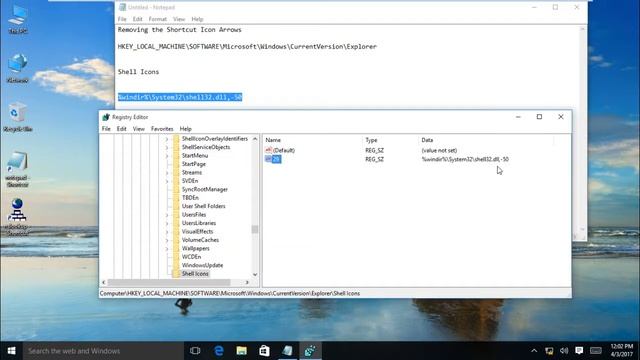The height and width of the screenshot is (360, 640).
Task: Click the highlighted shell32.dll line in Notepad
Action: point(180,97)
